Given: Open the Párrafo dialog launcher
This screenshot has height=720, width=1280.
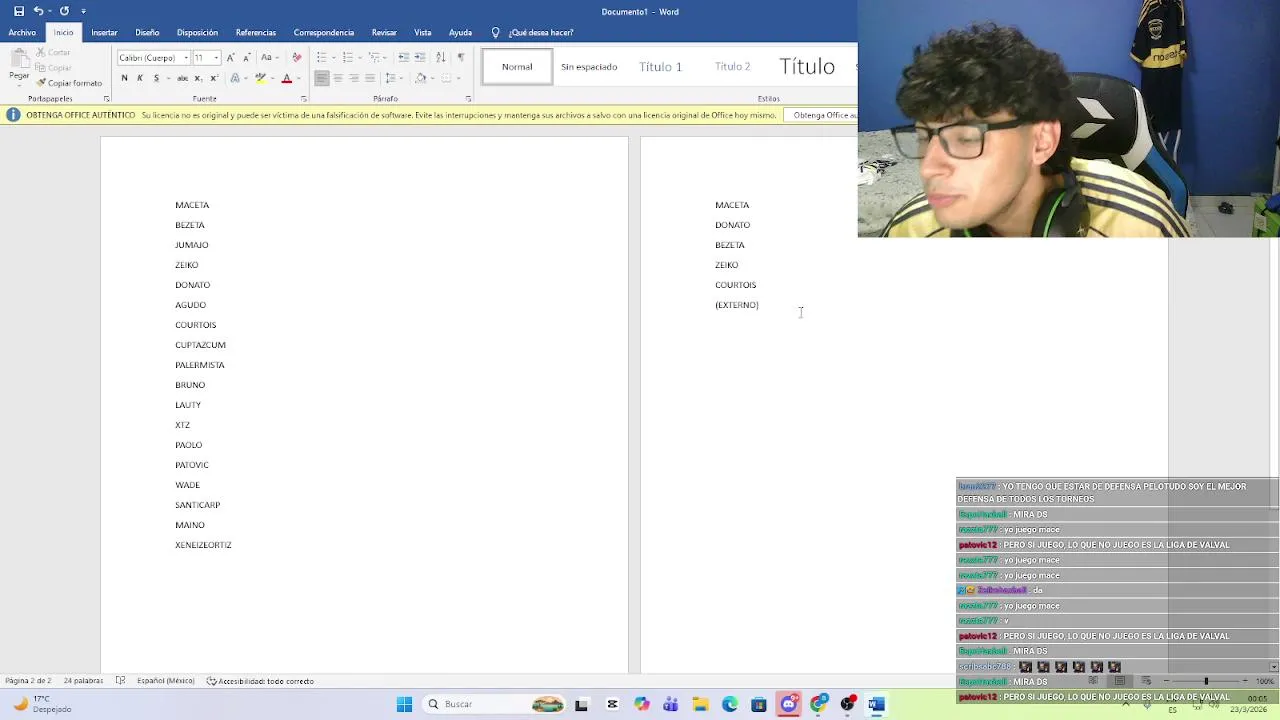Looking at the screenshot, I should point(468,99).
